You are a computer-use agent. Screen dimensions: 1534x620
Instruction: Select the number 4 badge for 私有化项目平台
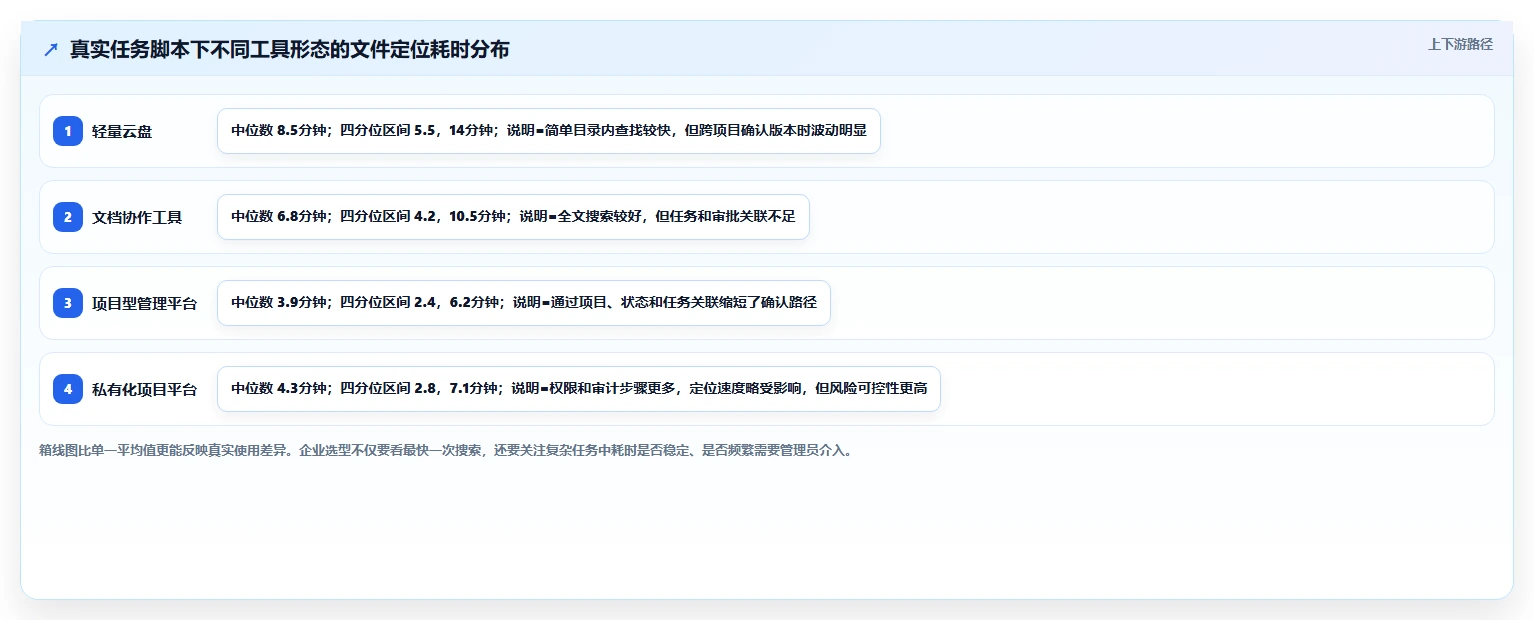[68, 389]
